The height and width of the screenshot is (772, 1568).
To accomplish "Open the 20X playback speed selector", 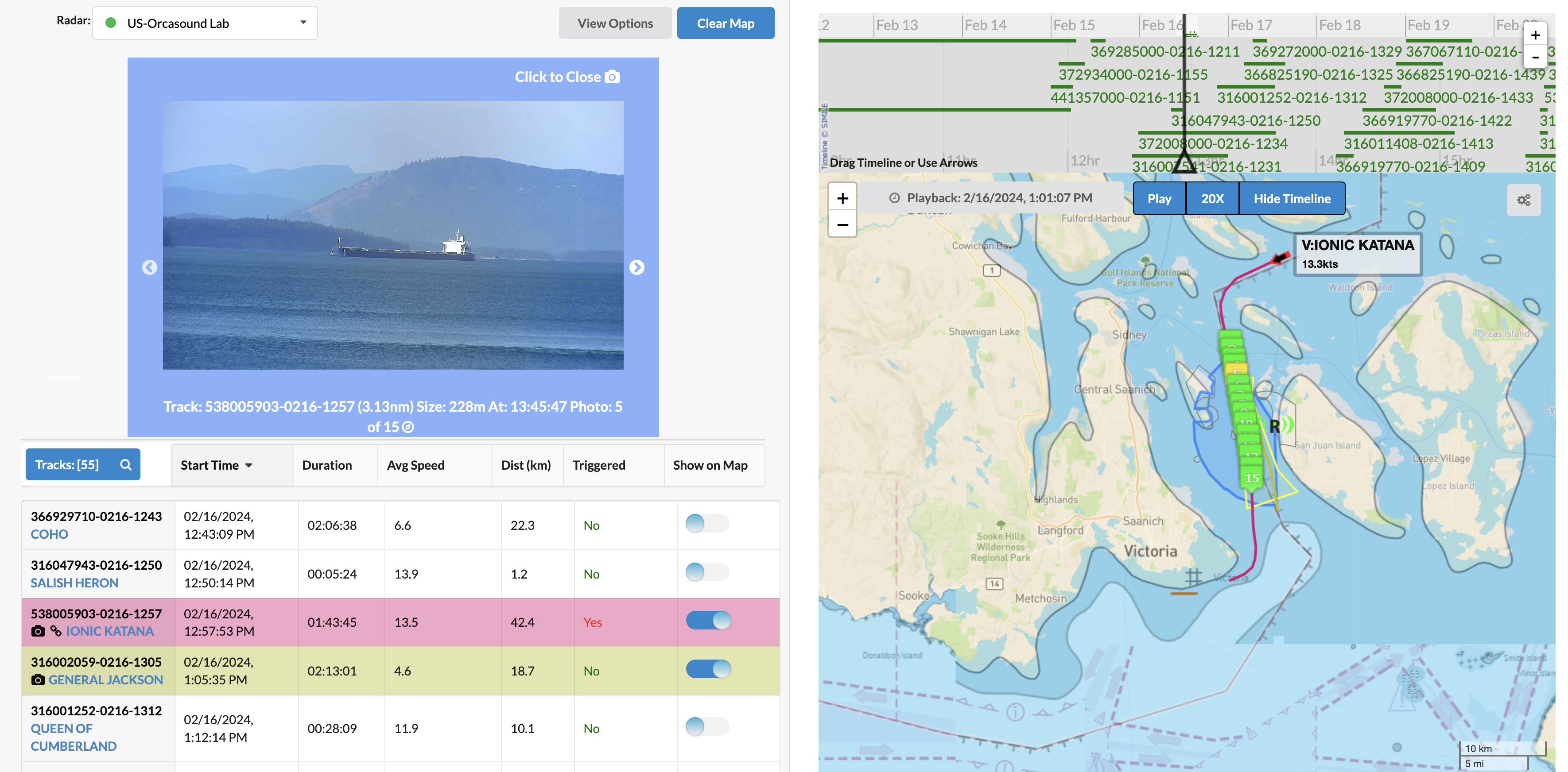I will pos(1212,199).
